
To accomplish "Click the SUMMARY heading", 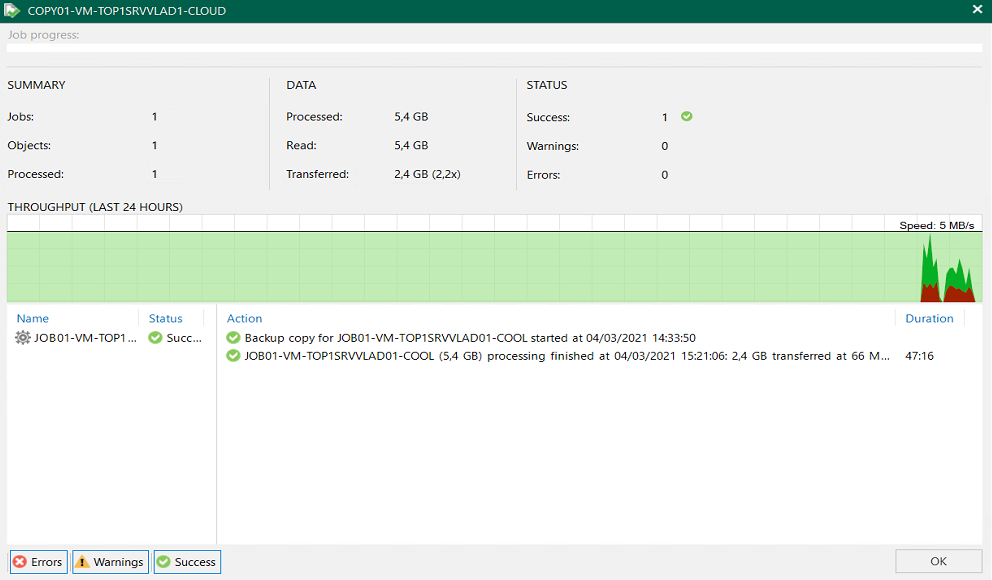I will click(36, 85).
